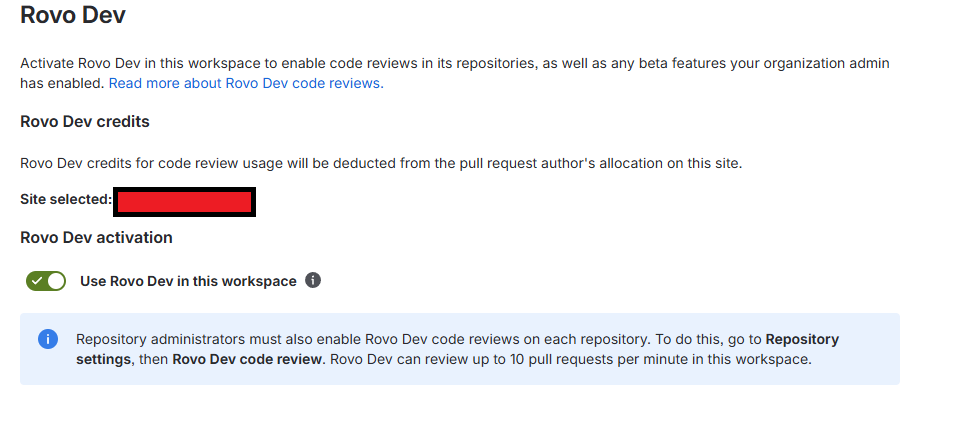The height and width of the screenshot is (438, 963).
Task: Click the Use Rovo Dev in this workspace label
Action: 188,281
